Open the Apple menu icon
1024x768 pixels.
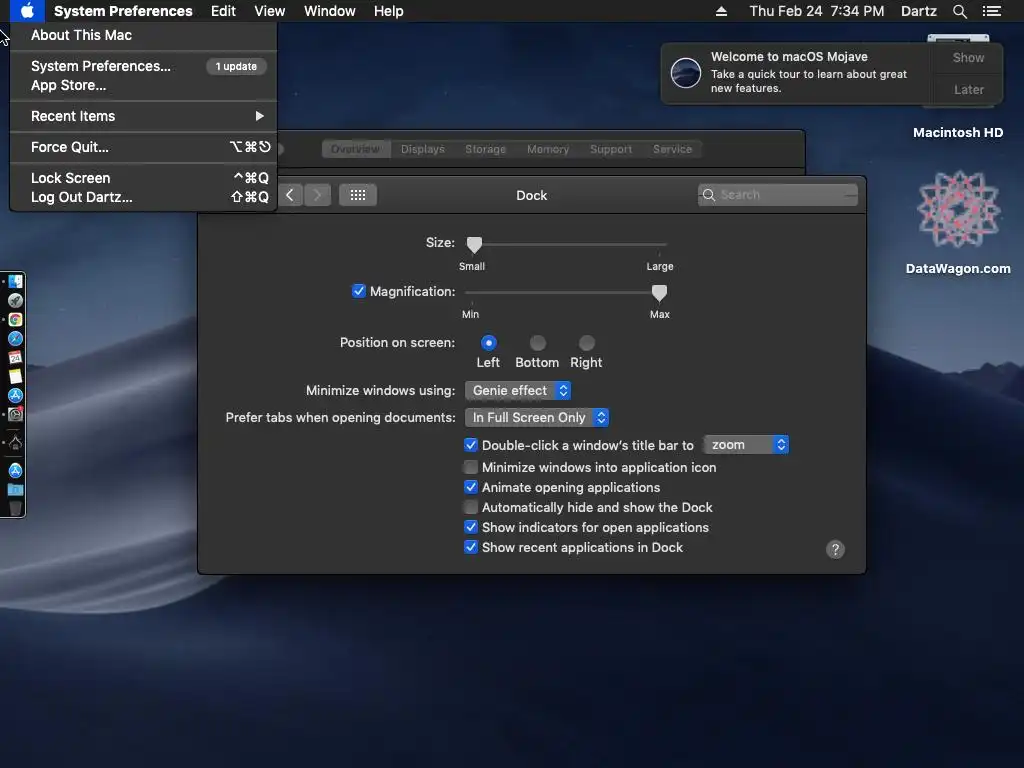[x=27, y=10]
